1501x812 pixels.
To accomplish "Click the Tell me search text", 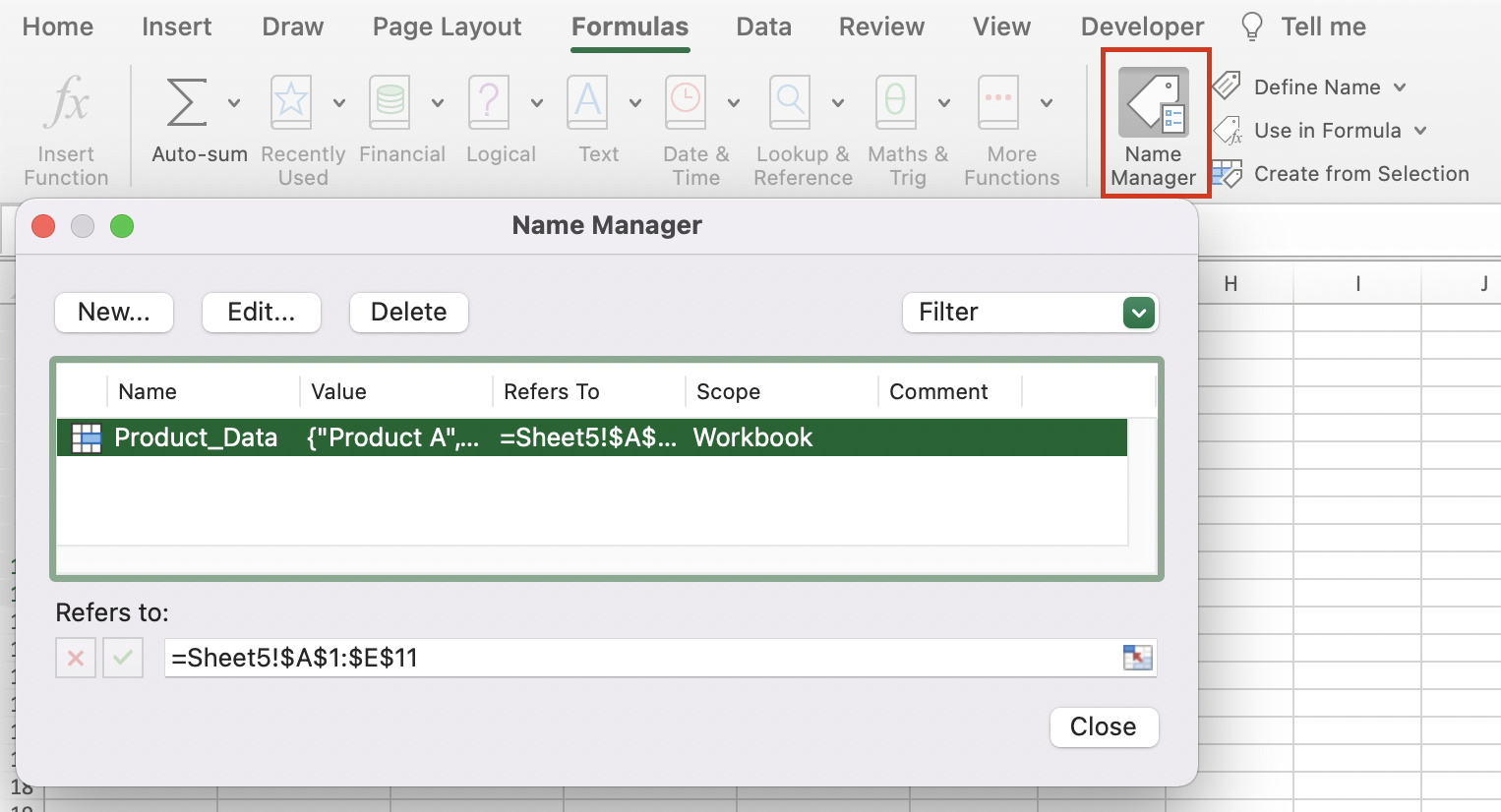I will click(x=1323, y=27).
